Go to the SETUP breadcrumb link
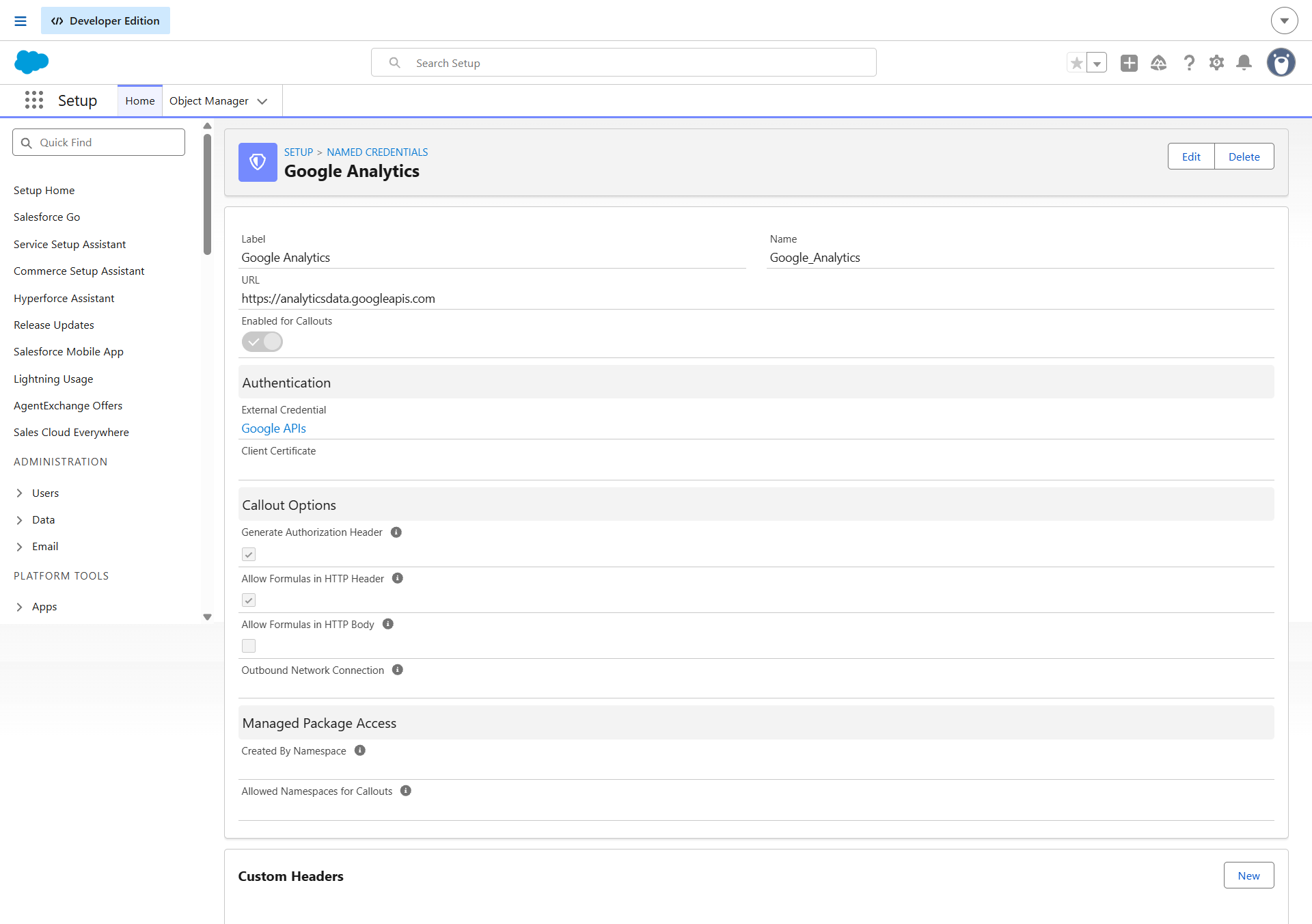Screen dimensions: 1312x924 (x=299, y=152)
